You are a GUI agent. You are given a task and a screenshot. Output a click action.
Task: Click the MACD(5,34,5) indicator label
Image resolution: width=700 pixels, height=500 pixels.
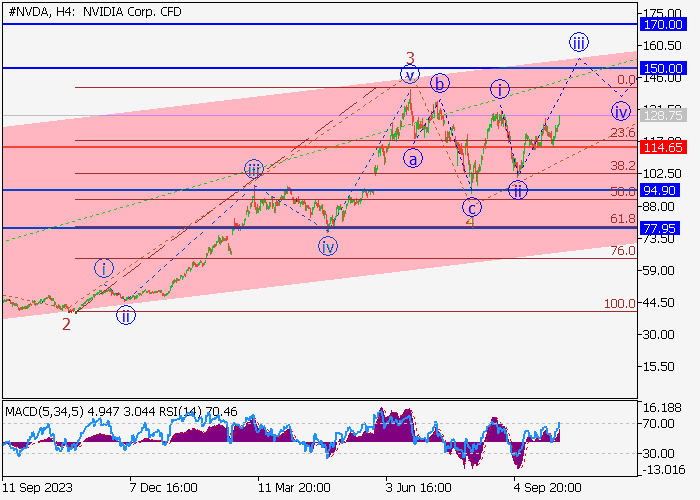coord(44,411)
